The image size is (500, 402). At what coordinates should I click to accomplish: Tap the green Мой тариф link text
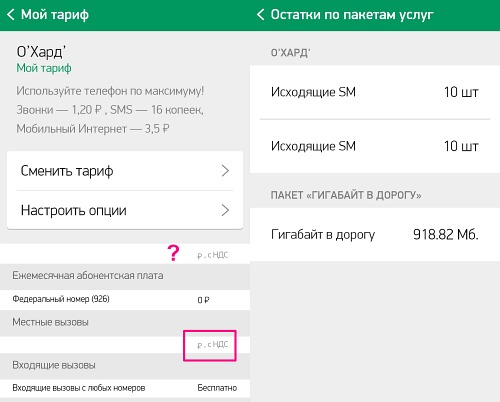pos(44,68)
